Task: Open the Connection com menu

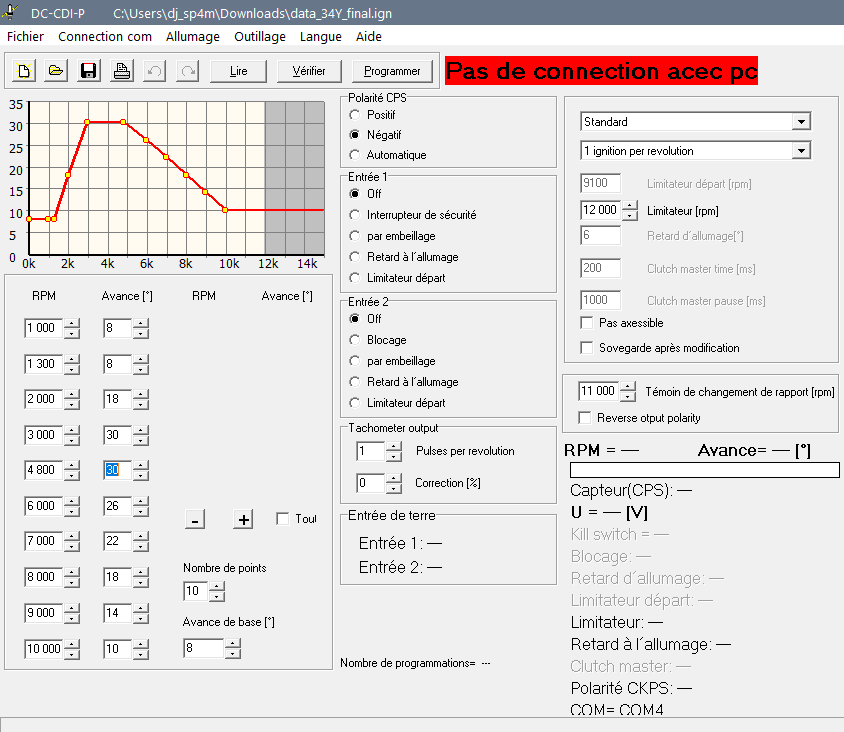Action: tap(105, 37)
